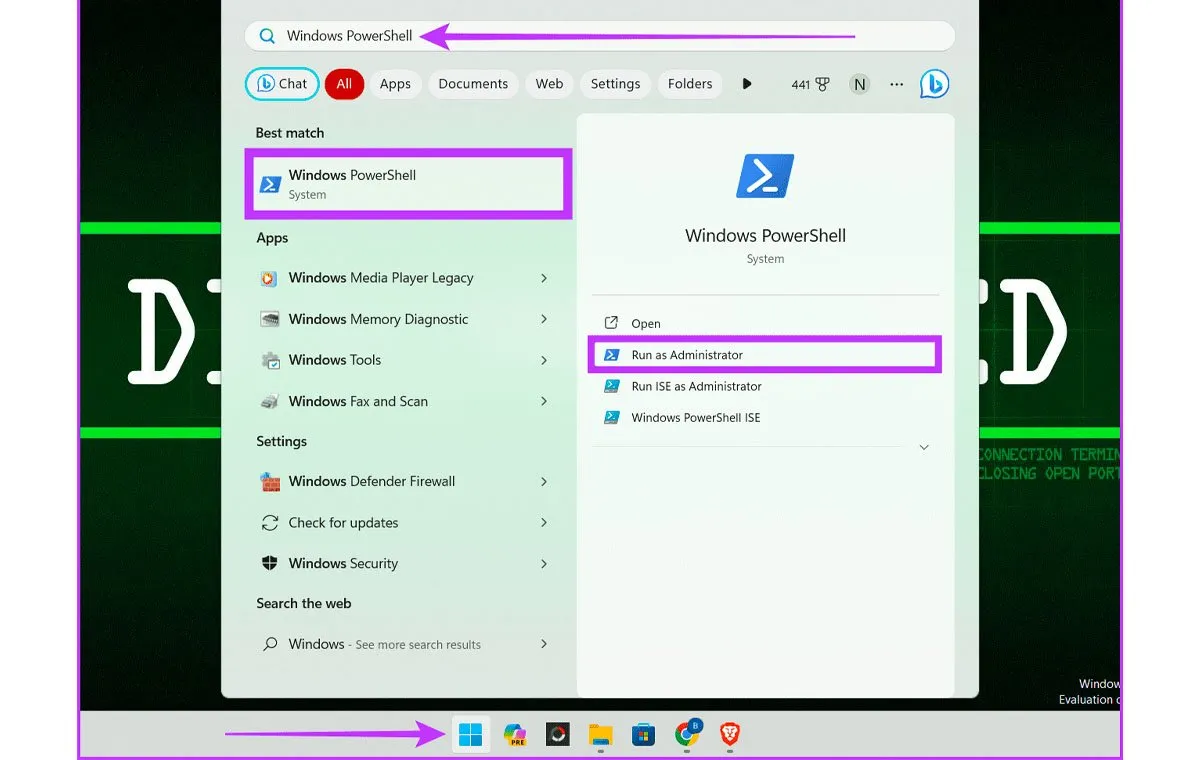Choose Run as Administrator
This screenshot has width=1200, height=760.
click(687, 355)
